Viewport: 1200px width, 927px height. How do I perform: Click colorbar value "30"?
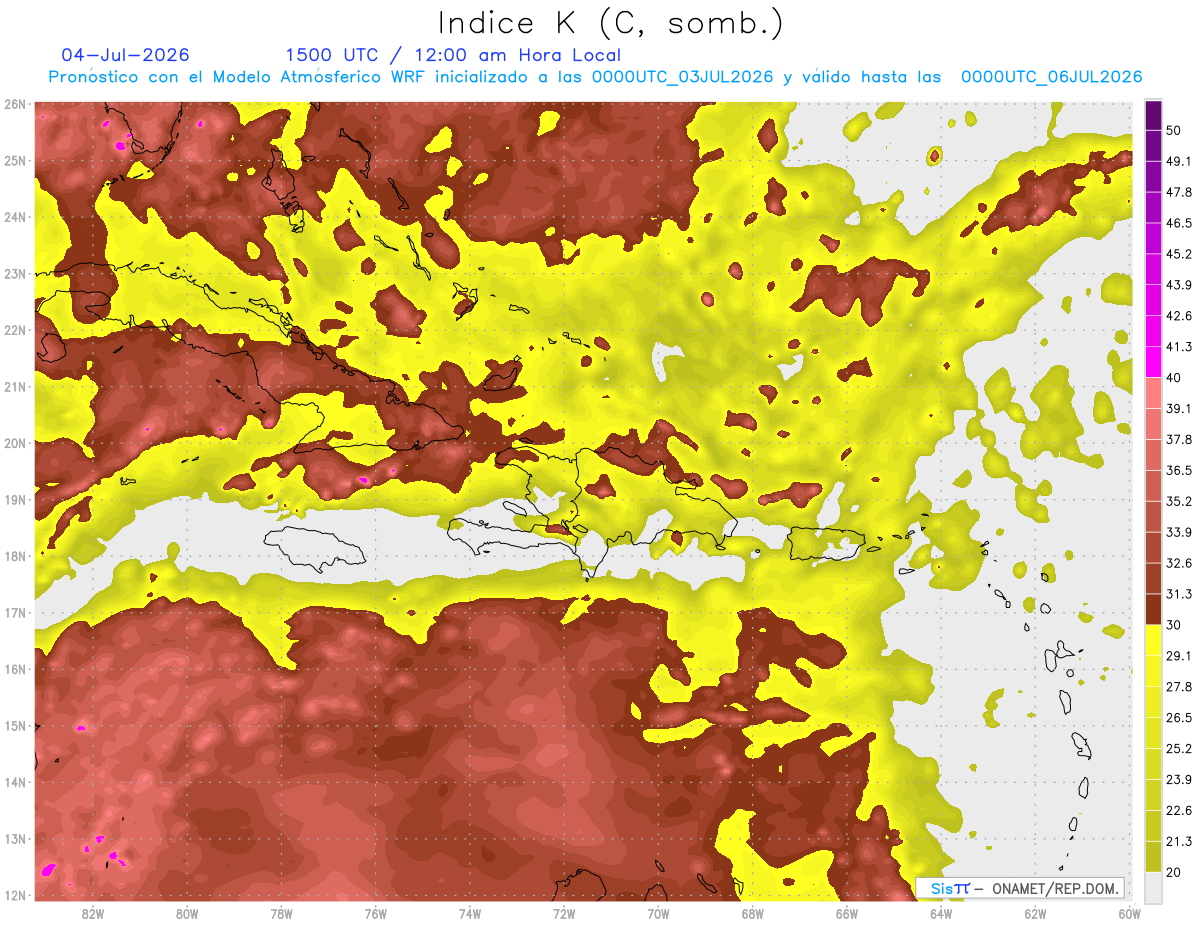click(x=1174, y=625)
